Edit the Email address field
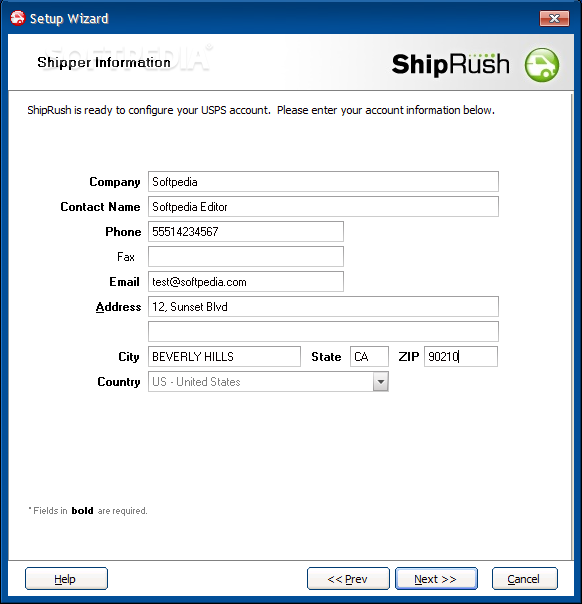This screenshot has height=604, width=582. [246, 282]
